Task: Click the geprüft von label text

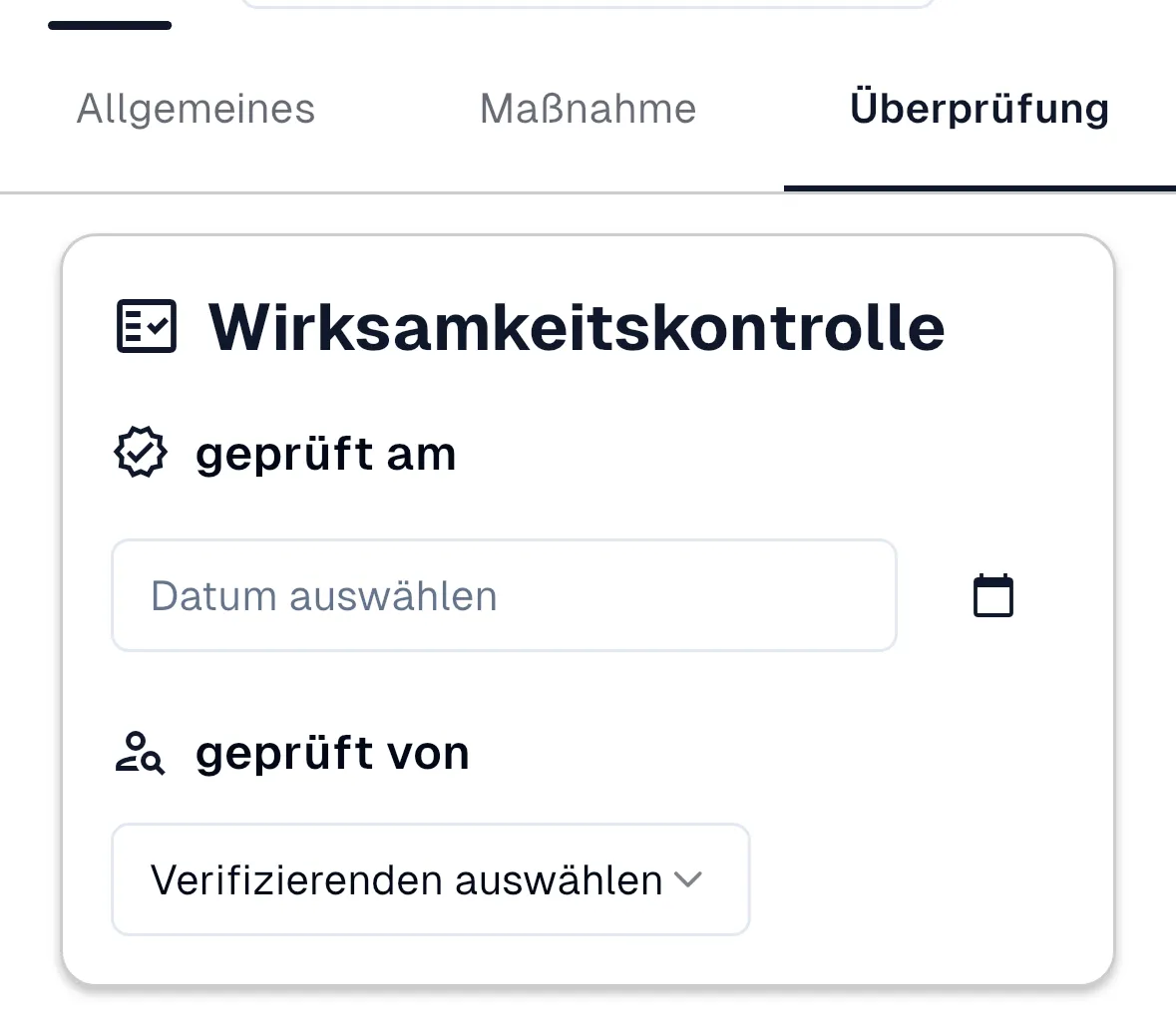Action: (x=331, y=752)
